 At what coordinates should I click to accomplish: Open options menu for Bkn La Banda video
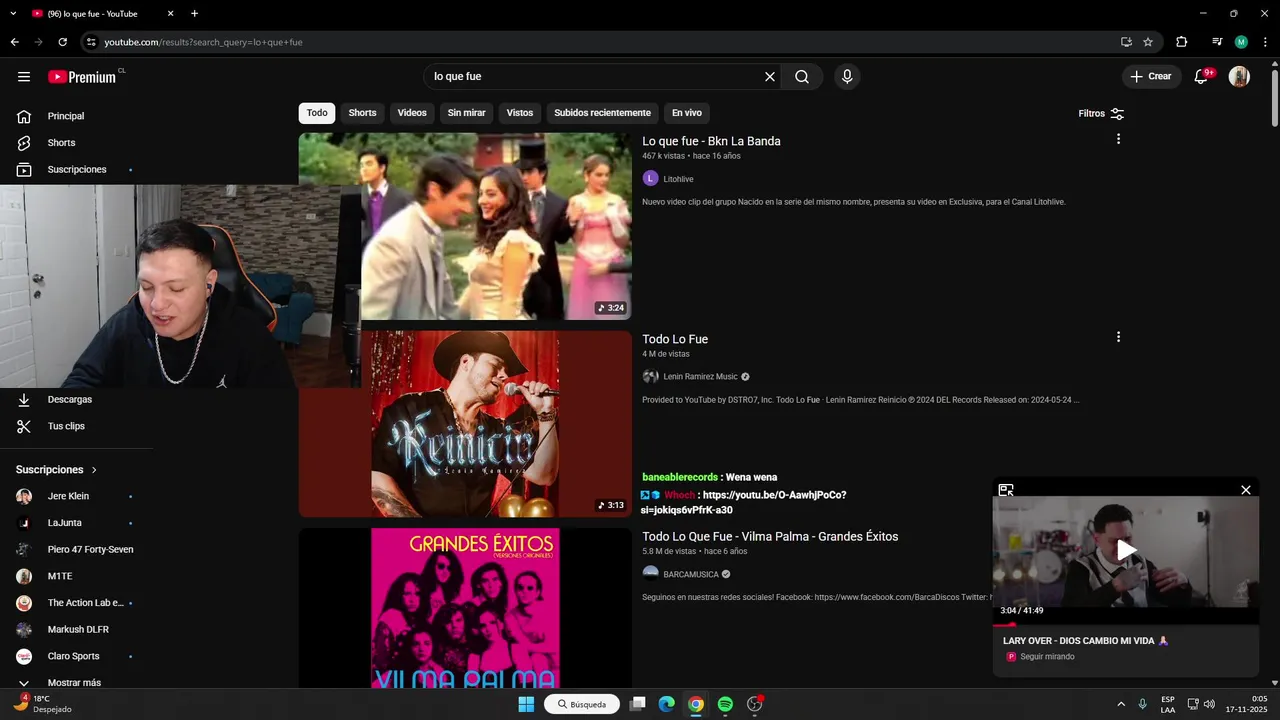click(1118, 139)
